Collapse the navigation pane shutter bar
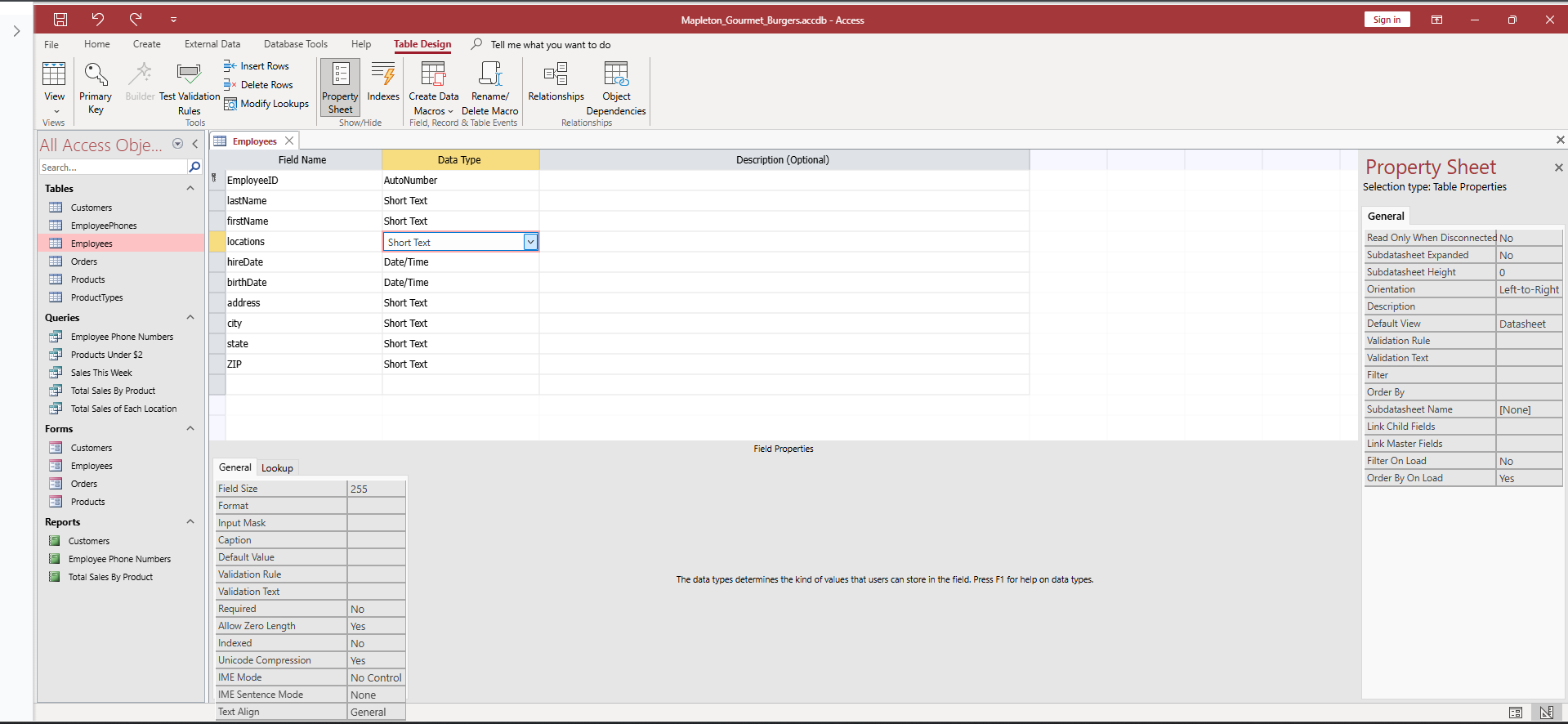Viewport: 1568px width, 724px height. [195, 144]
